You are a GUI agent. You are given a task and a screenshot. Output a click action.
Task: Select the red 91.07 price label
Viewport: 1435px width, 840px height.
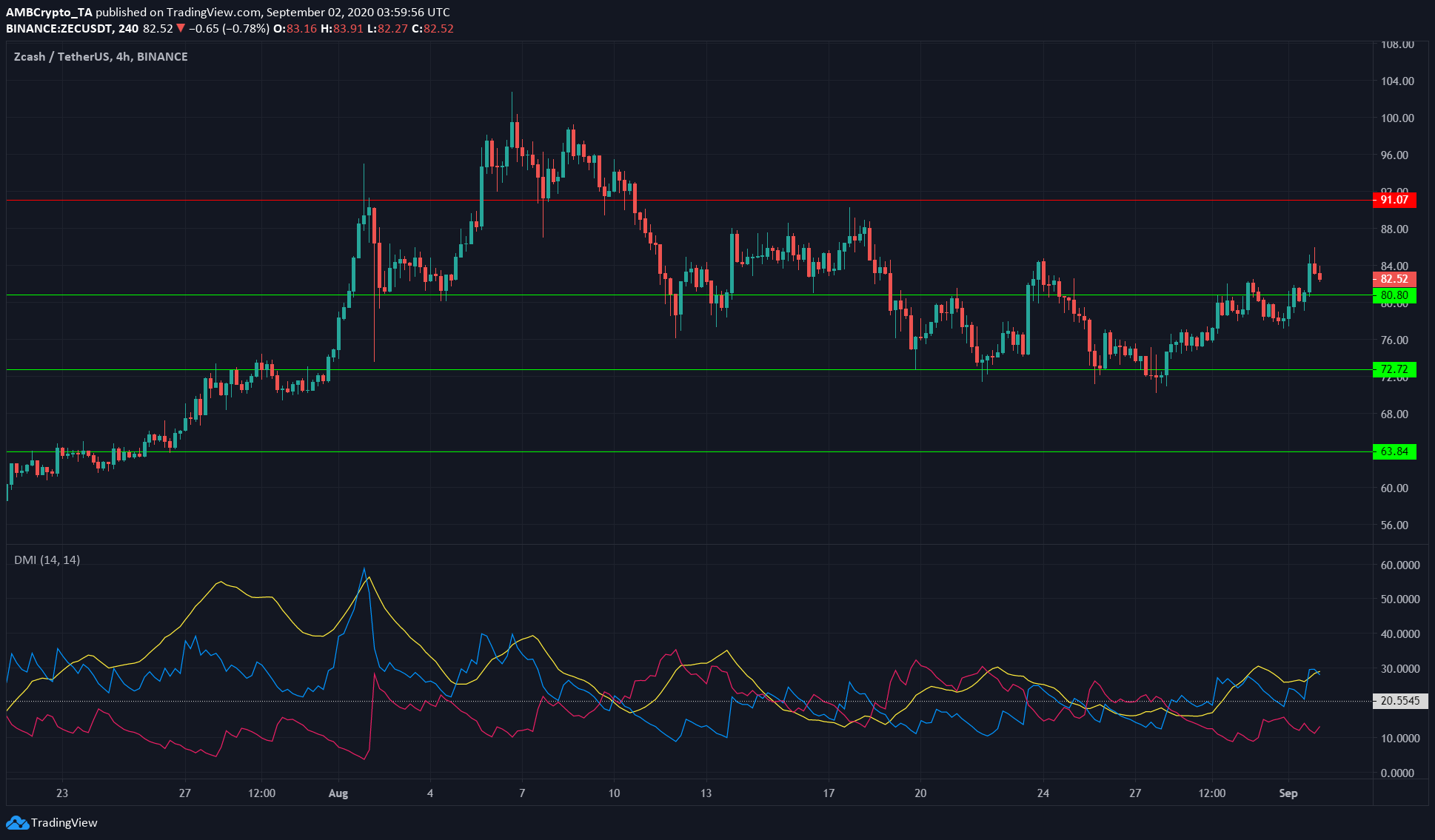(x=1394, y=200)
